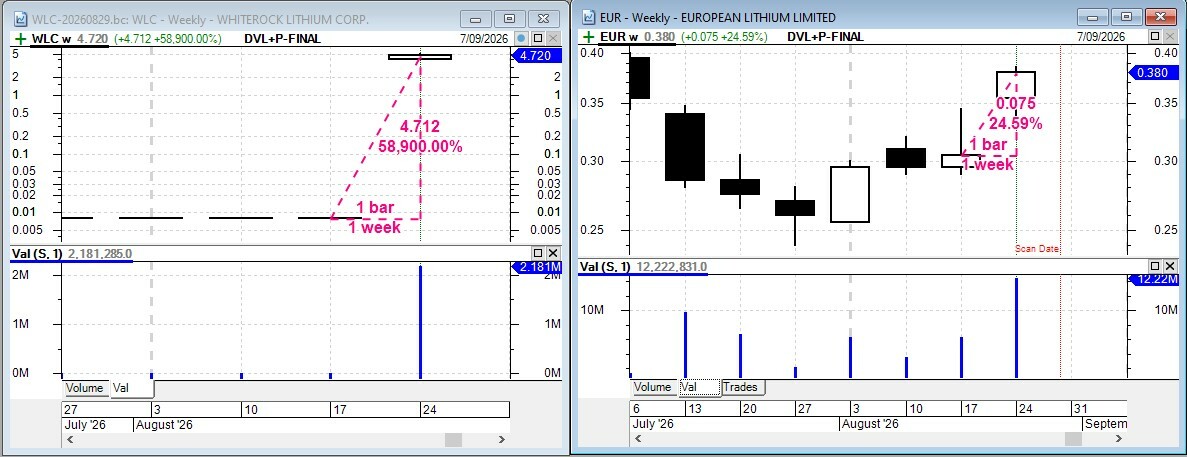
Task: Restore the WLC chart window
Action: tap(509, 19)
